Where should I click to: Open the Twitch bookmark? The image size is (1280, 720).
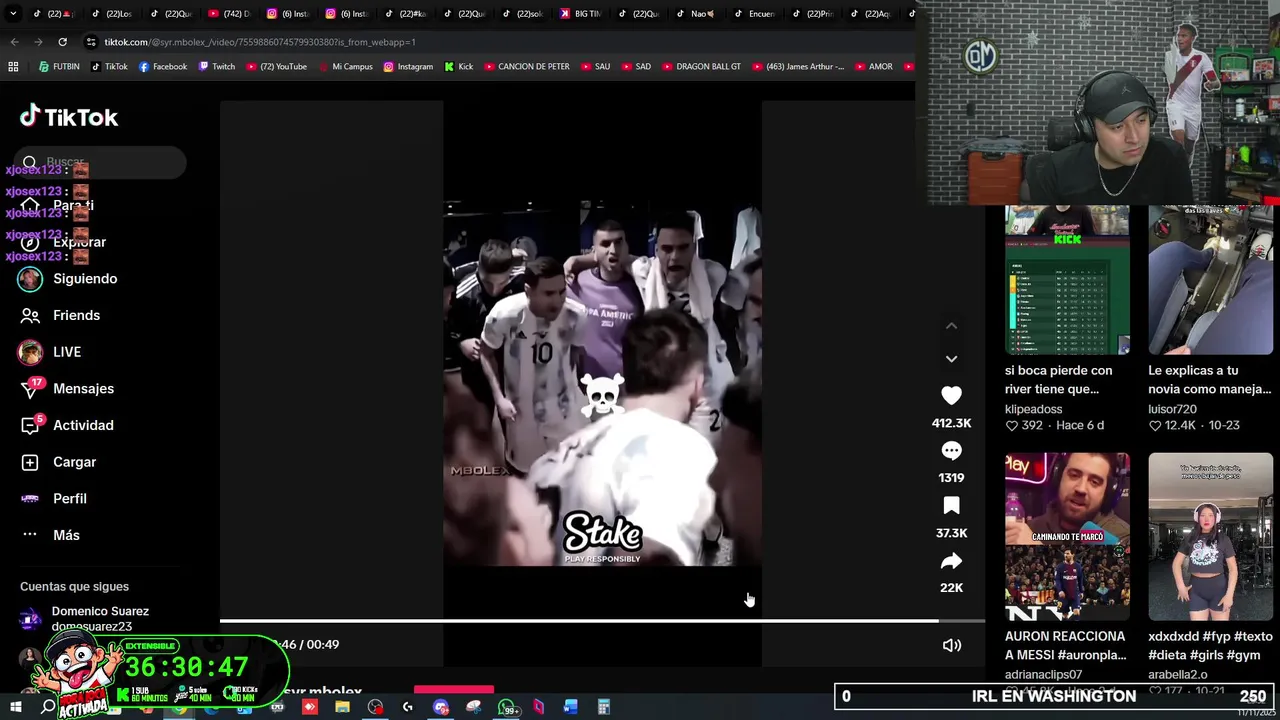pyautogui.click(x=217, y=67)
